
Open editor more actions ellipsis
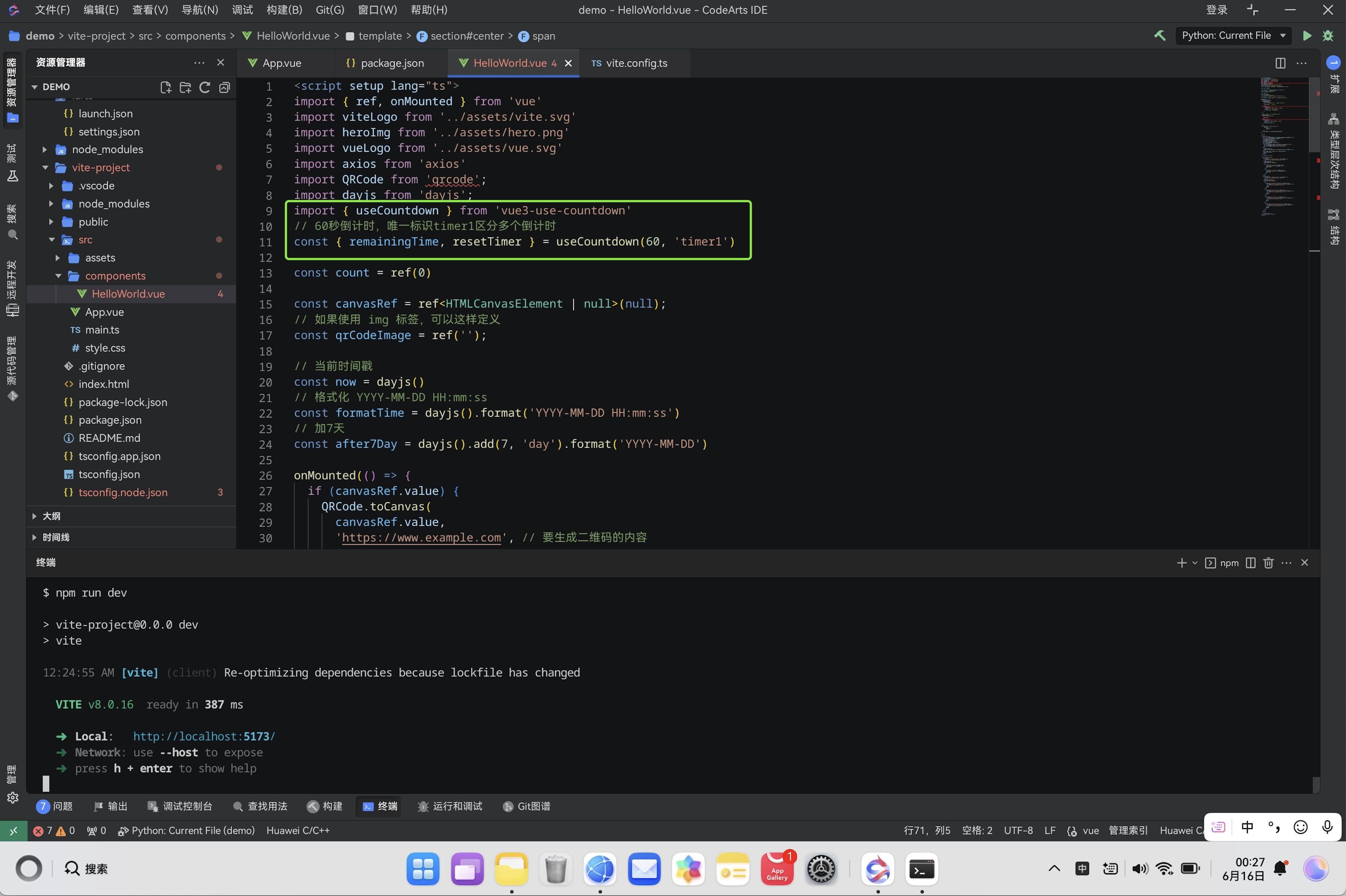pyautogui.click(x=1301, y=63)
